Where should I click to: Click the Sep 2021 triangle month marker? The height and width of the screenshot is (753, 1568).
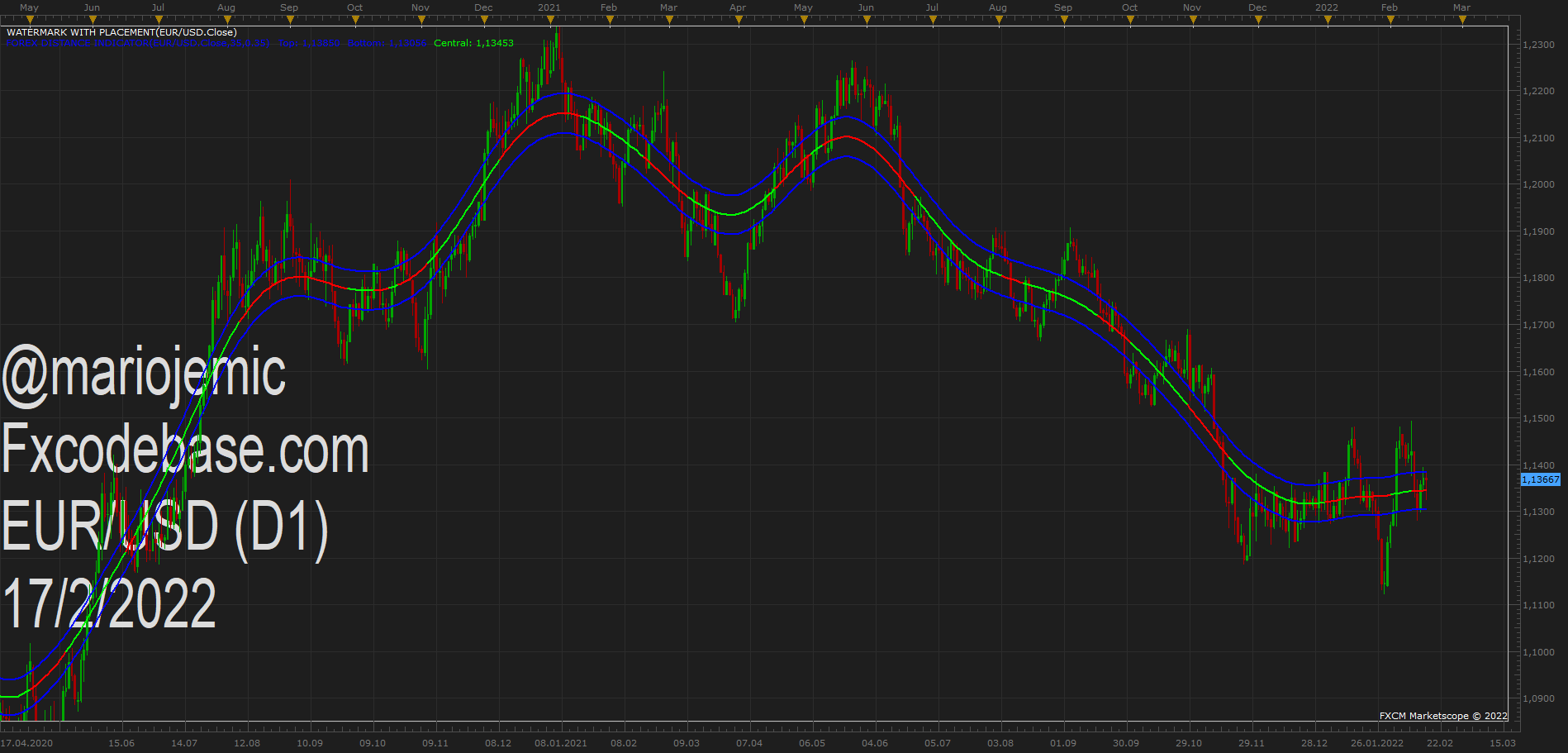(x=1064, y=20)
